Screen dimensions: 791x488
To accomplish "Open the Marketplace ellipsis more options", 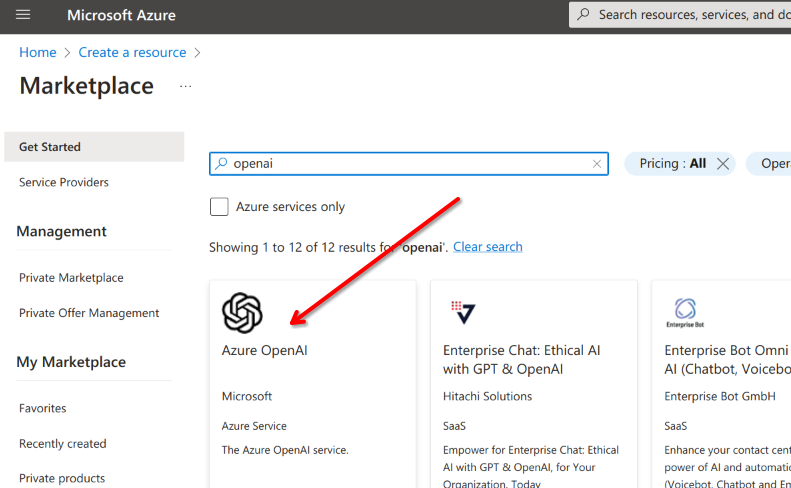I will tap(185, 87).
